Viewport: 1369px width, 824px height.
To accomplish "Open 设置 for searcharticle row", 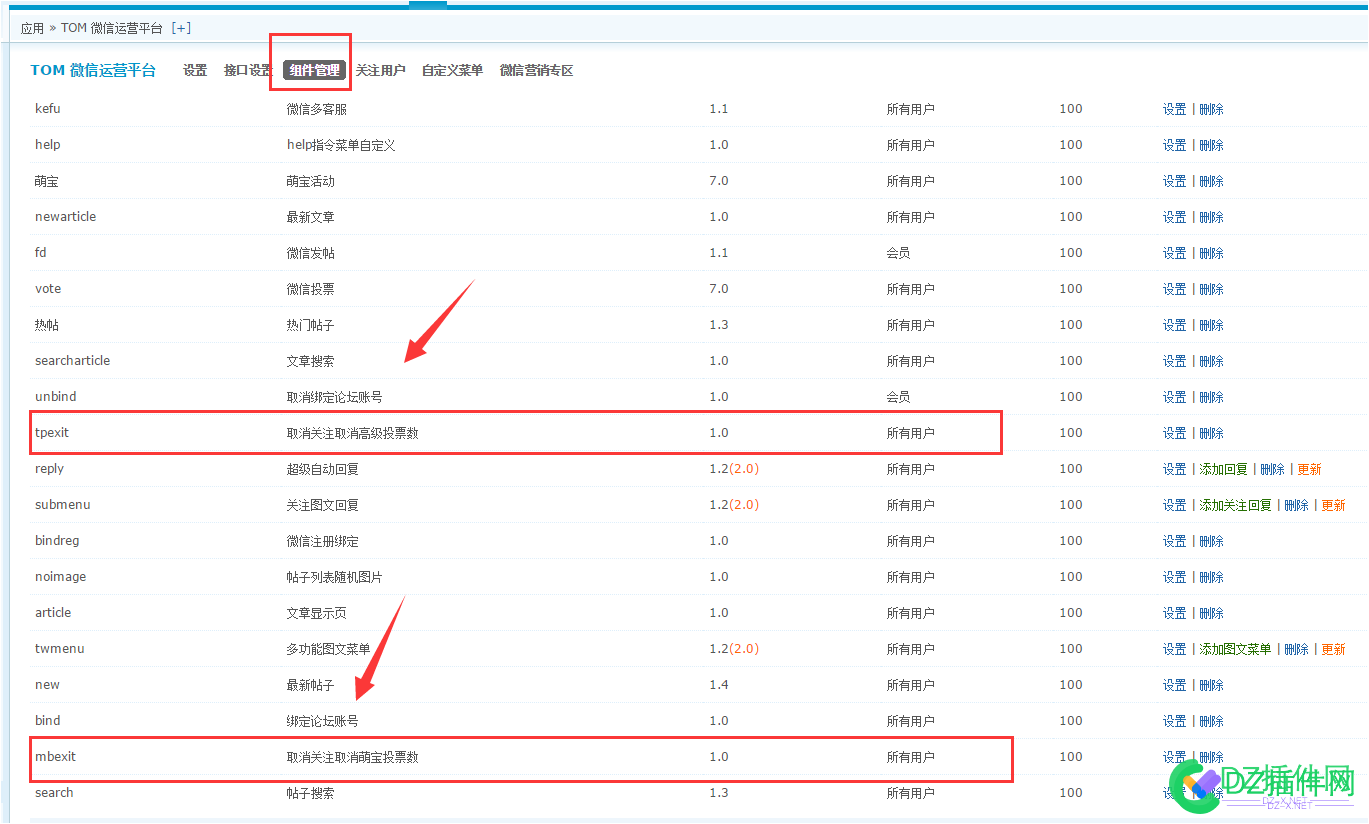I will pyautogui.click(x=1174, y=361).
